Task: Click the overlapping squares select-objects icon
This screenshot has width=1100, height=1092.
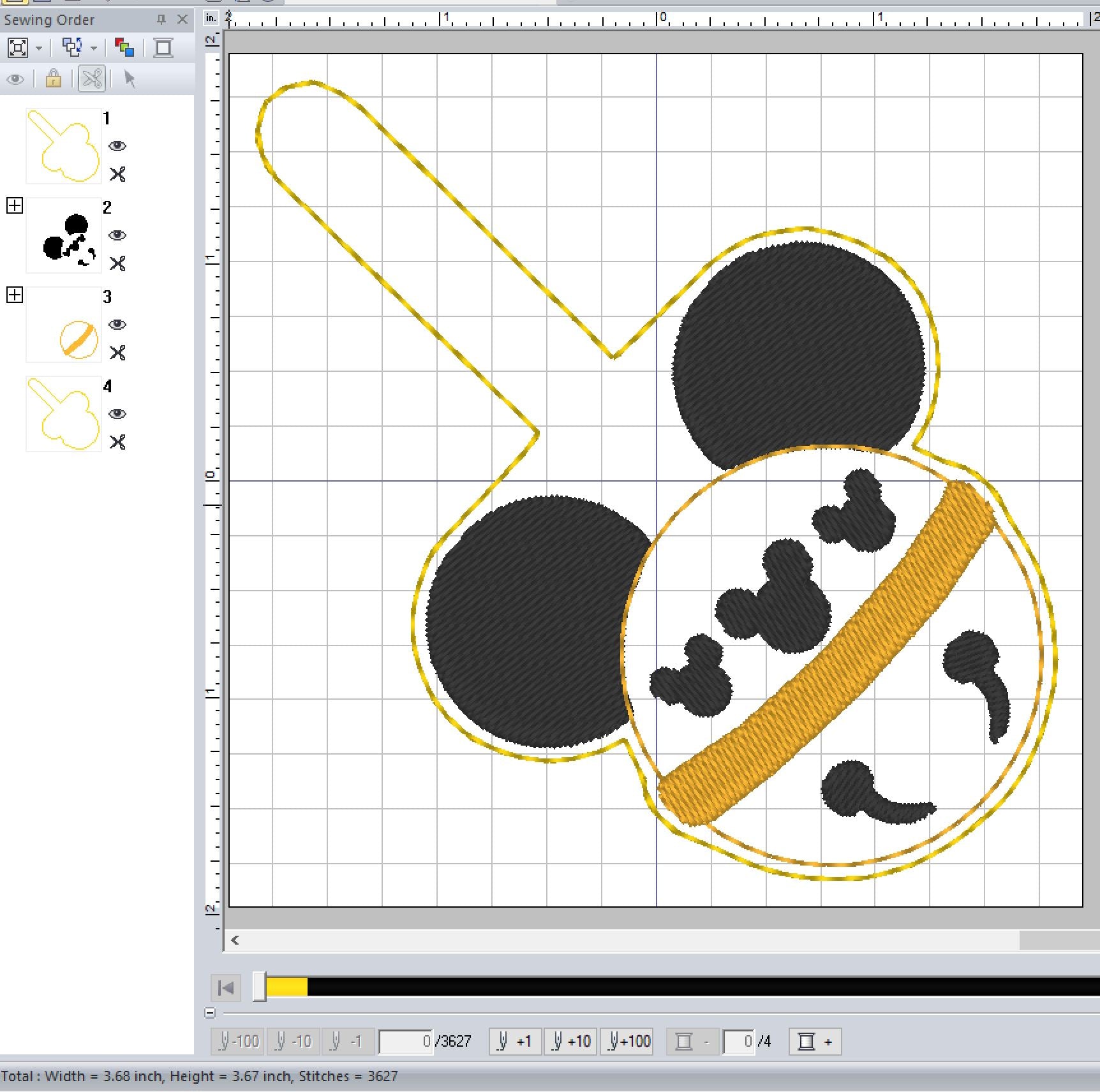Action: pos(72,48)
